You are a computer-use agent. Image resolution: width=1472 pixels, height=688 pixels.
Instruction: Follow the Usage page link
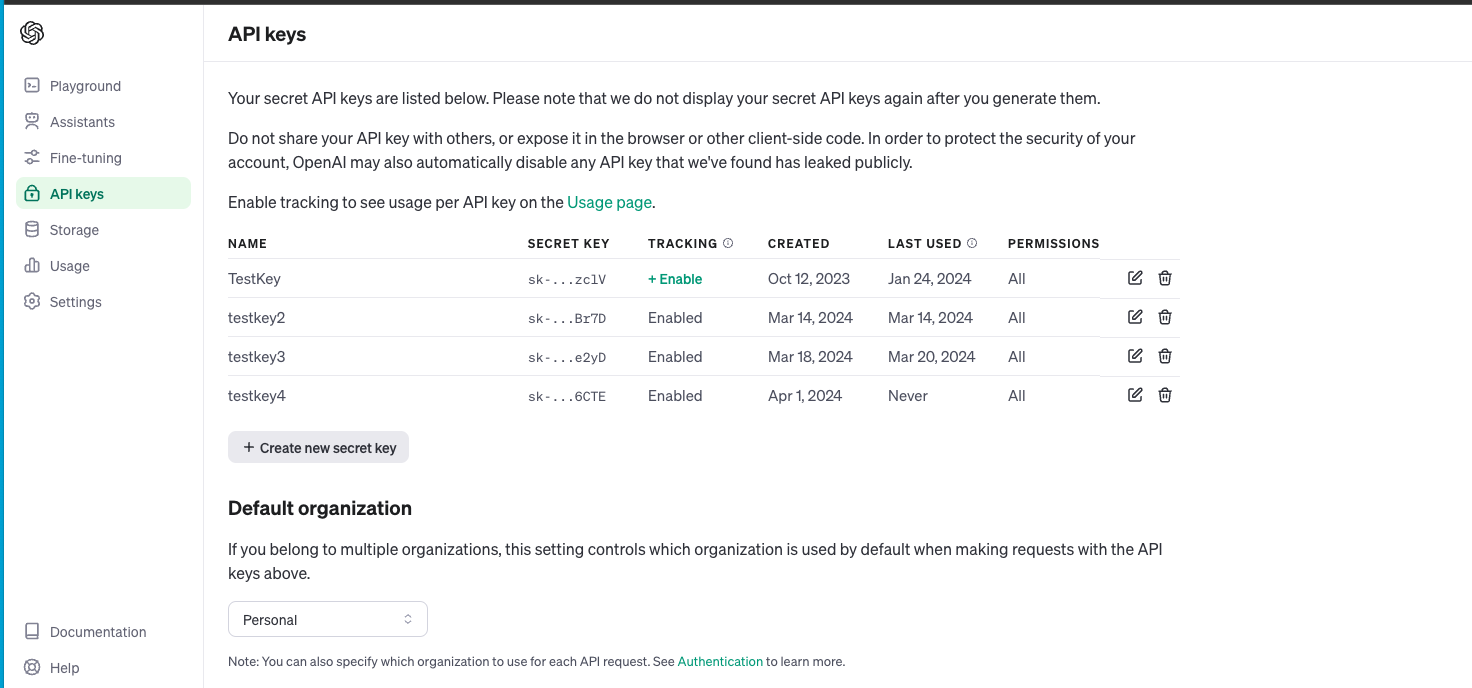tap(609, 202)
